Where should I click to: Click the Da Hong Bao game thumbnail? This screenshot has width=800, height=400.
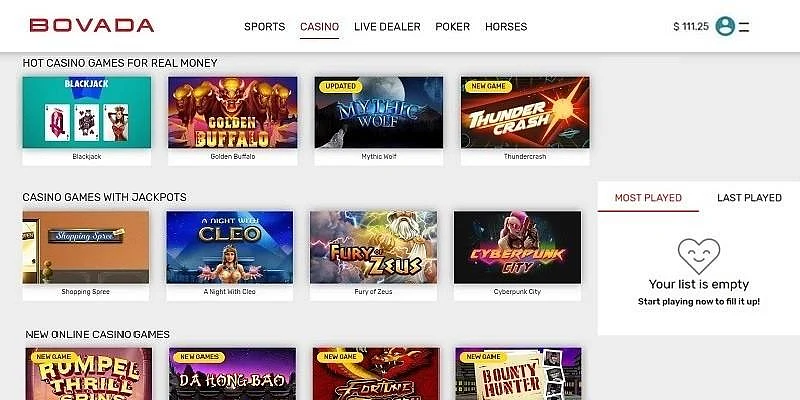[233, 374]
